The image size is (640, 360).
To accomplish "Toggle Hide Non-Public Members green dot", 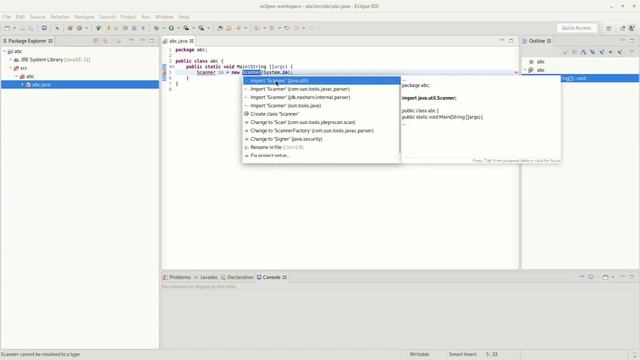I will pos(611,52).
